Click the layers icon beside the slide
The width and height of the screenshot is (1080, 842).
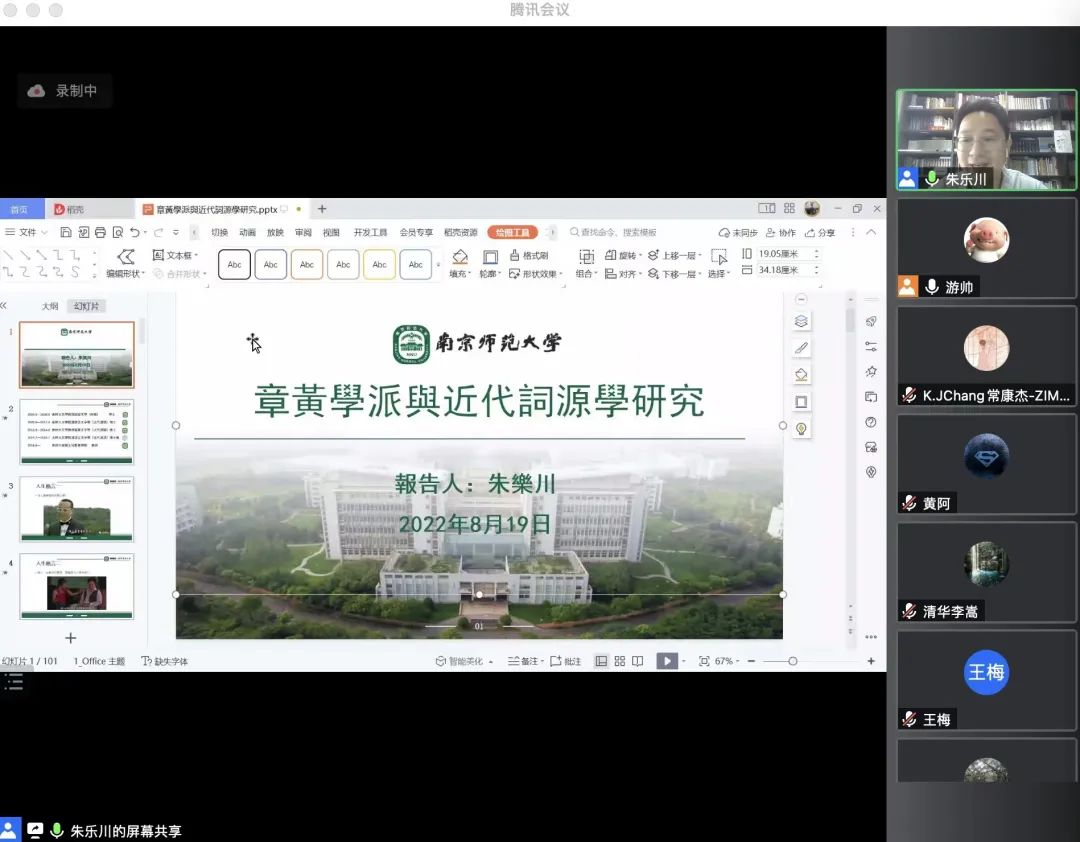(801, 321)
